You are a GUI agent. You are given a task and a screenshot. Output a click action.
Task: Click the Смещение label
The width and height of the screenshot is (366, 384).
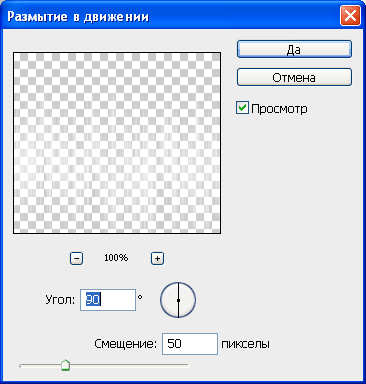click(x=125, y=344)
